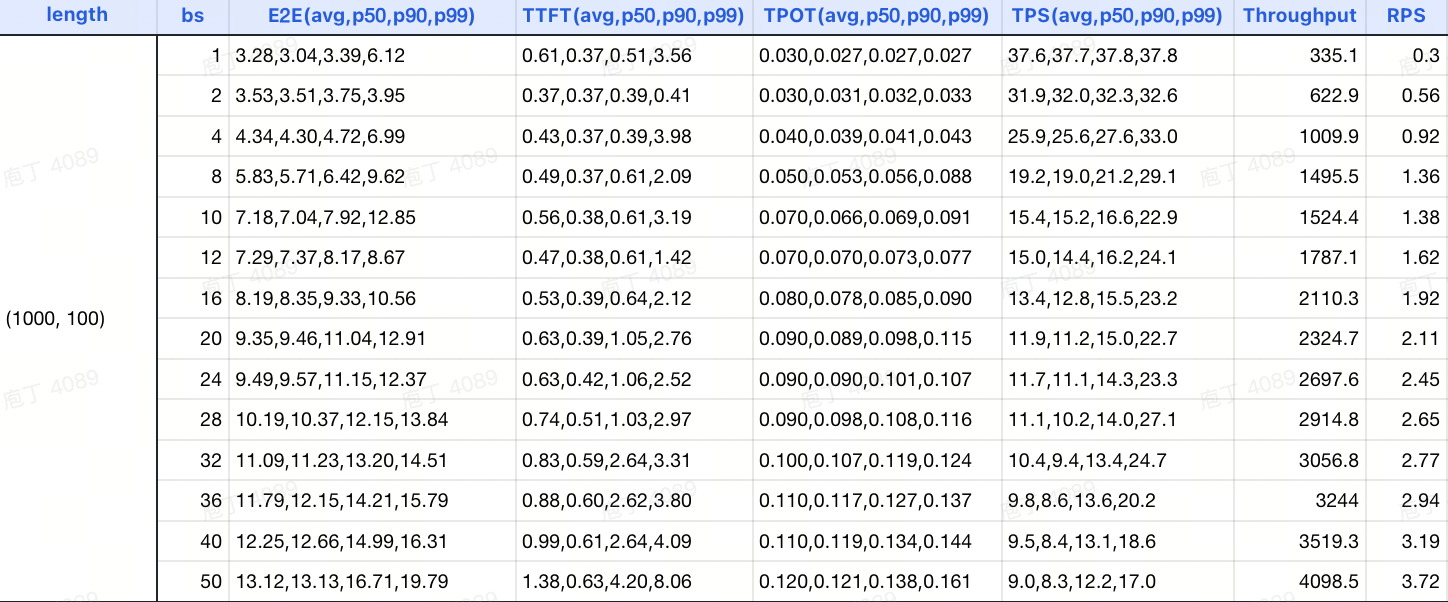Click the bs cell with value 16
Screen dimensions: 1448x602
pyautogui.click(x=210, y=299)
